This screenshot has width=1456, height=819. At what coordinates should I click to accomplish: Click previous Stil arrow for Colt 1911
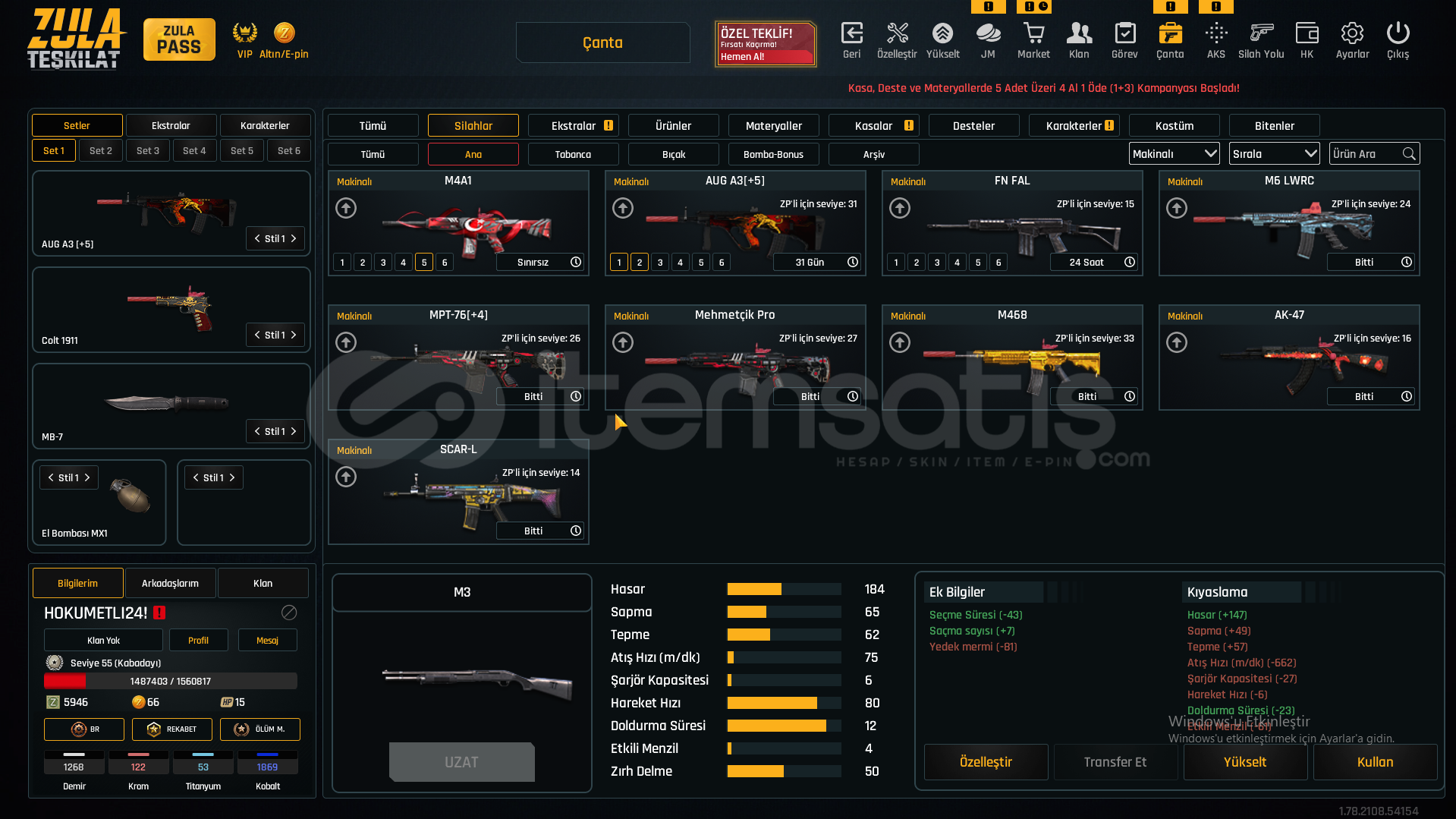click(x=258, y=335)
